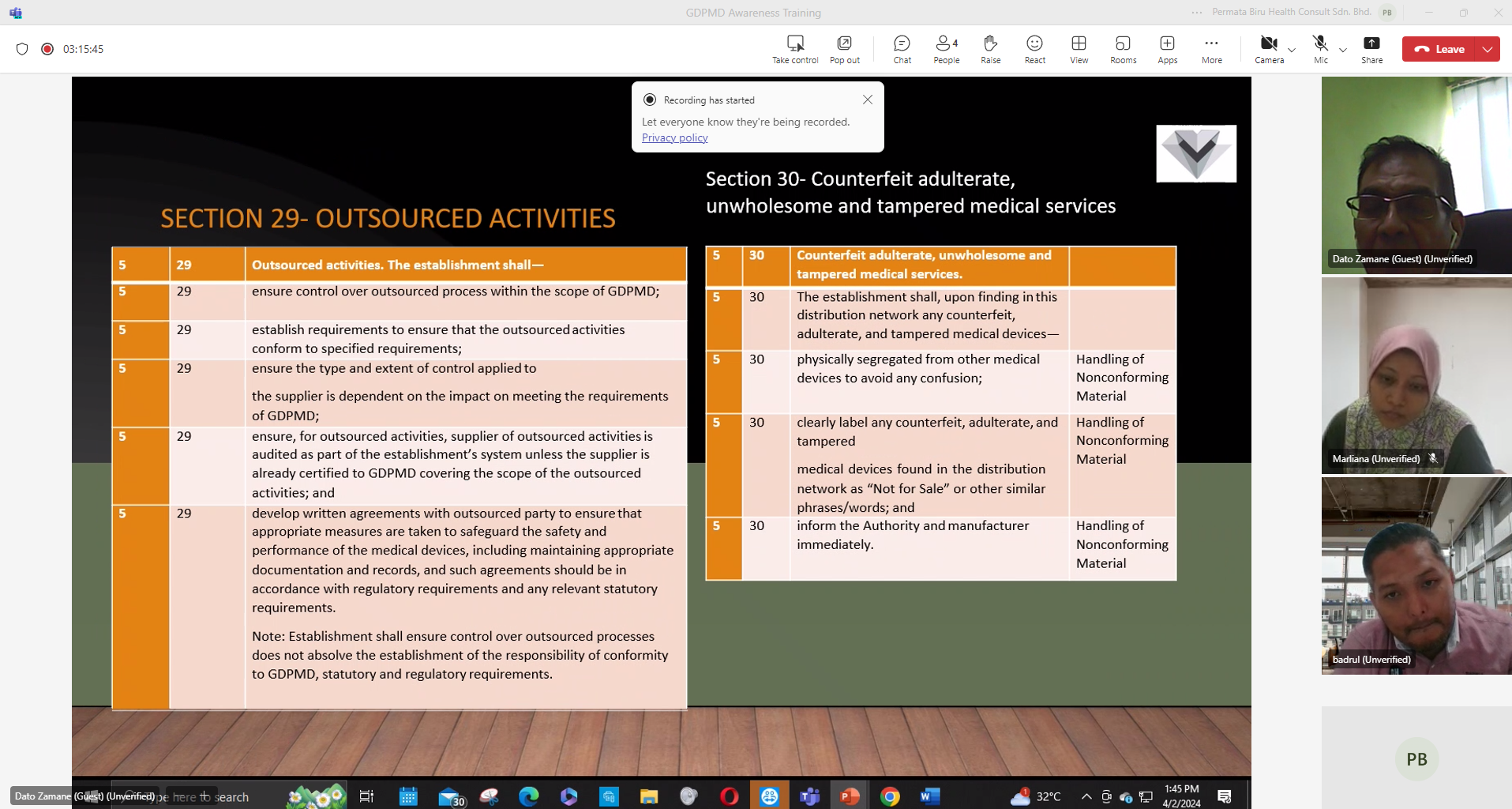Viewport: 1512px width, 809px height.
Task: Click the Take control button
Action: tap(794, 49)
